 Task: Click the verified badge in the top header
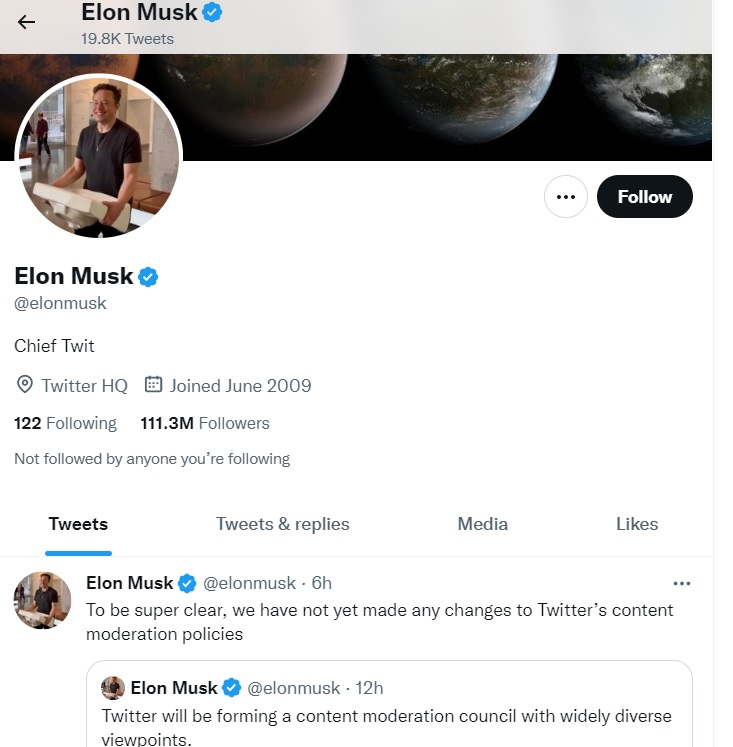pos(213,13)
